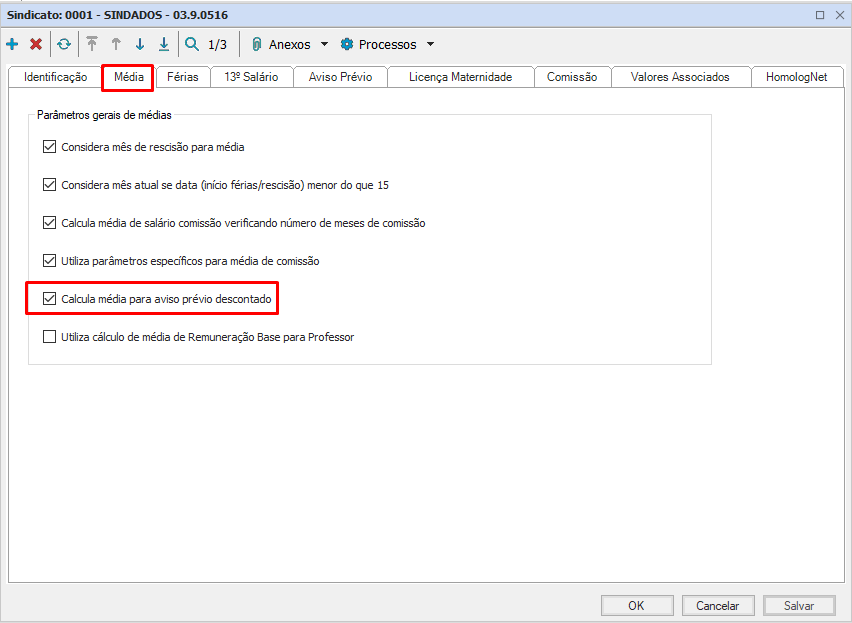Click the OK button
Viewport: 852px width, 623px height.
click(637, 606)
